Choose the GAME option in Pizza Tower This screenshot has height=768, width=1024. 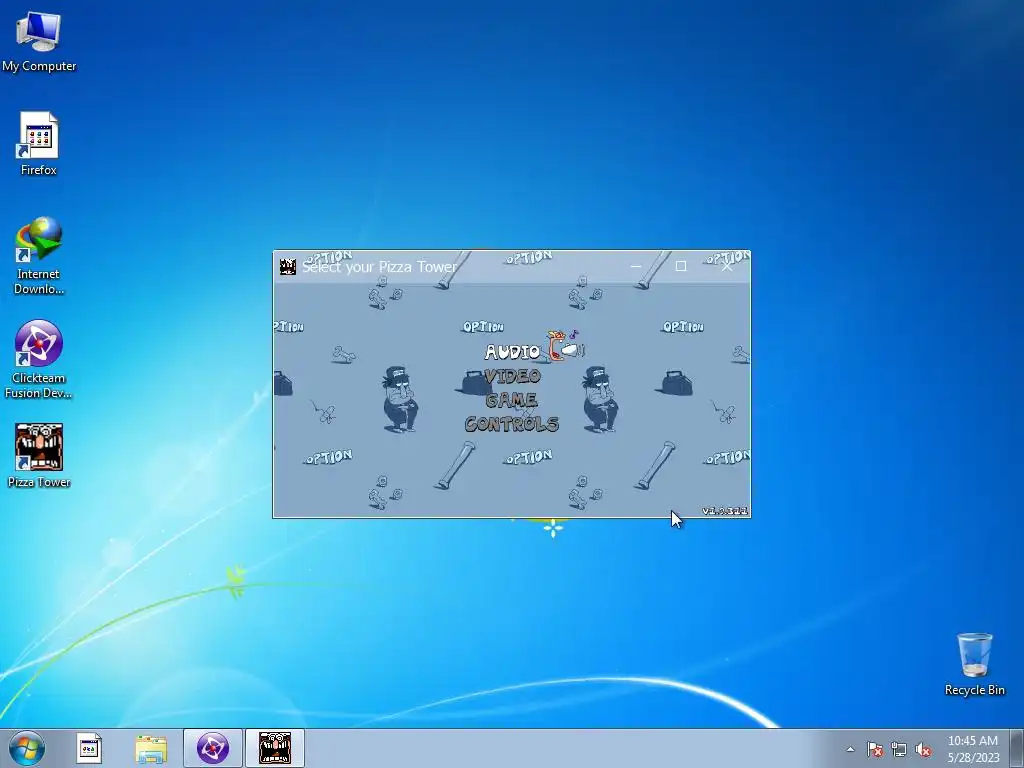[511, 400]
